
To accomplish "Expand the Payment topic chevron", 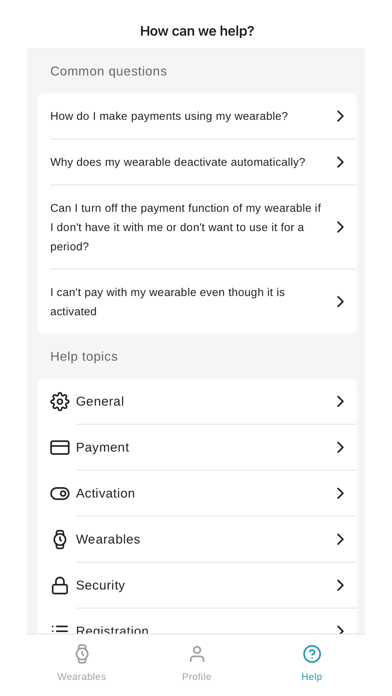I will pyautogui.click(x=340, y=447).
